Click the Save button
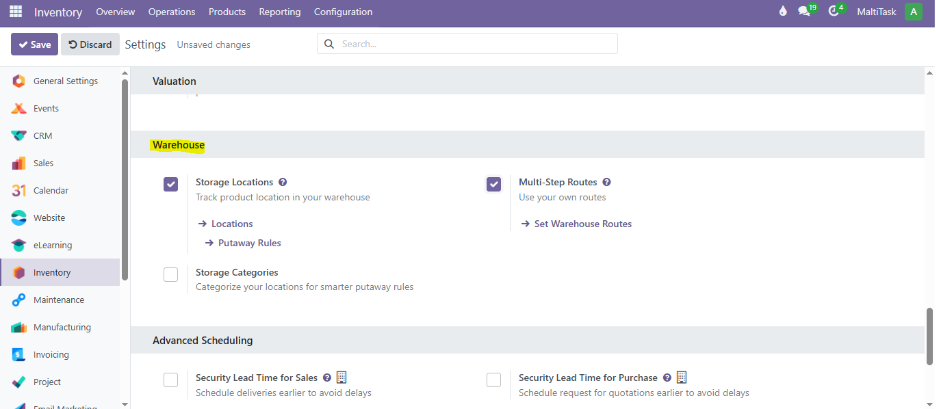Viewport: 936px width, 409px height. click(34, 44)
